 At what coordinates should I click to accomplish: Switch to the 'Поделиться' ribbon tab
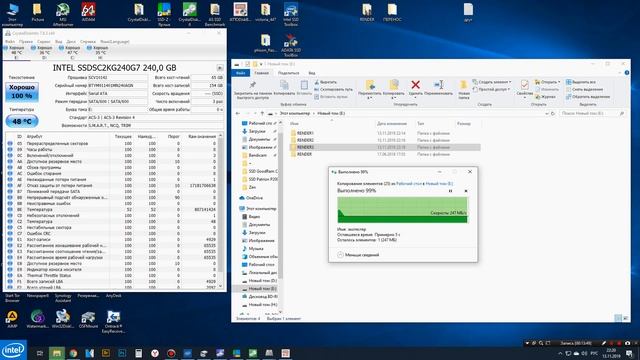pos(289,73)
